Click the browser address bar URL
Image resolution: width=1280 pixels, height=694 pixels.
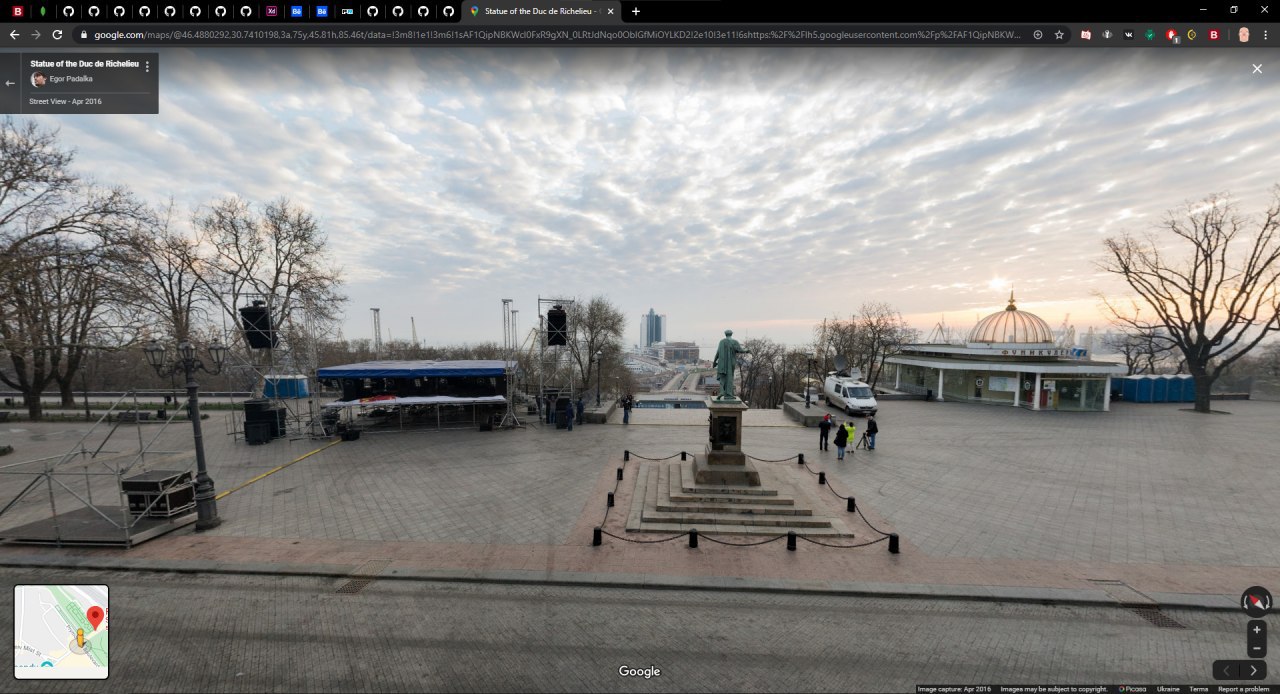point(557,34)
